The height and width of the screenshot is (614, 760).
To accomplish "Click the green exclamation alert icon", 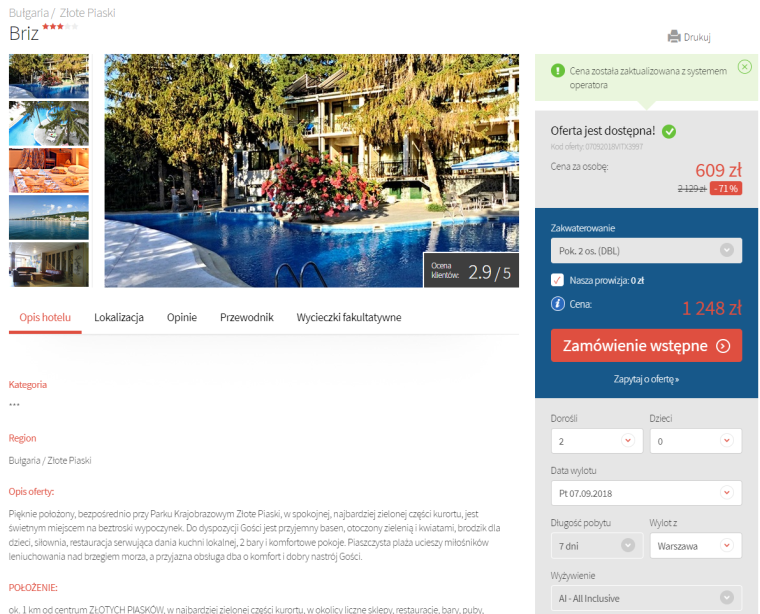I will (557, 71).
